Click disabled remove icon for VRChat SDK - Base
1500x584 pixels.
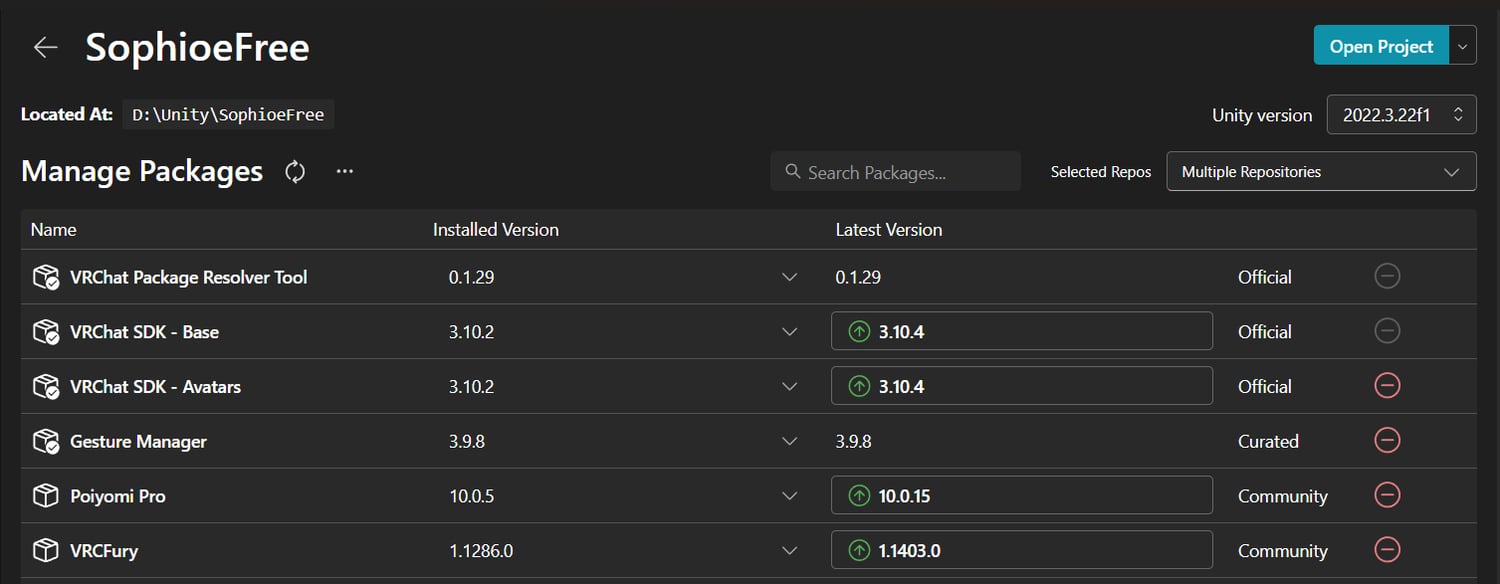coord(1387,330)
